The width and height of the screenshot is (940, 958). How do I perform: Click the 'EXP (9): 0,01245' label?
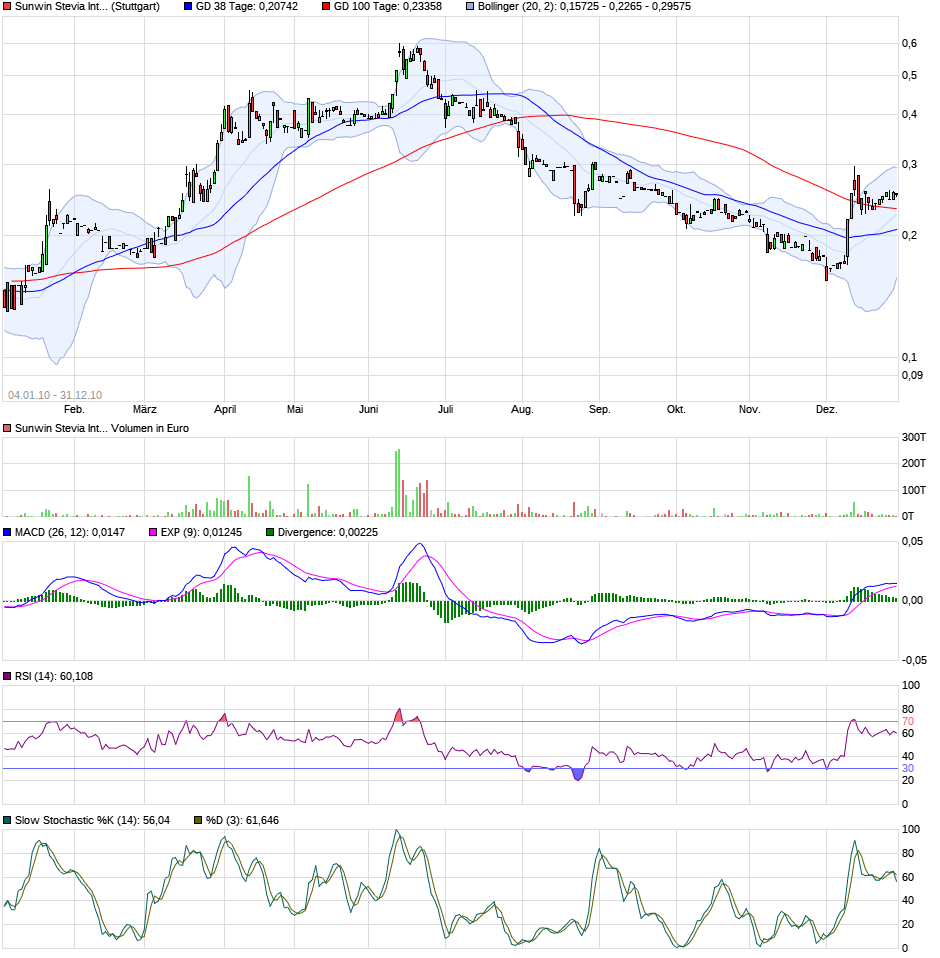(x=201, y=532)
